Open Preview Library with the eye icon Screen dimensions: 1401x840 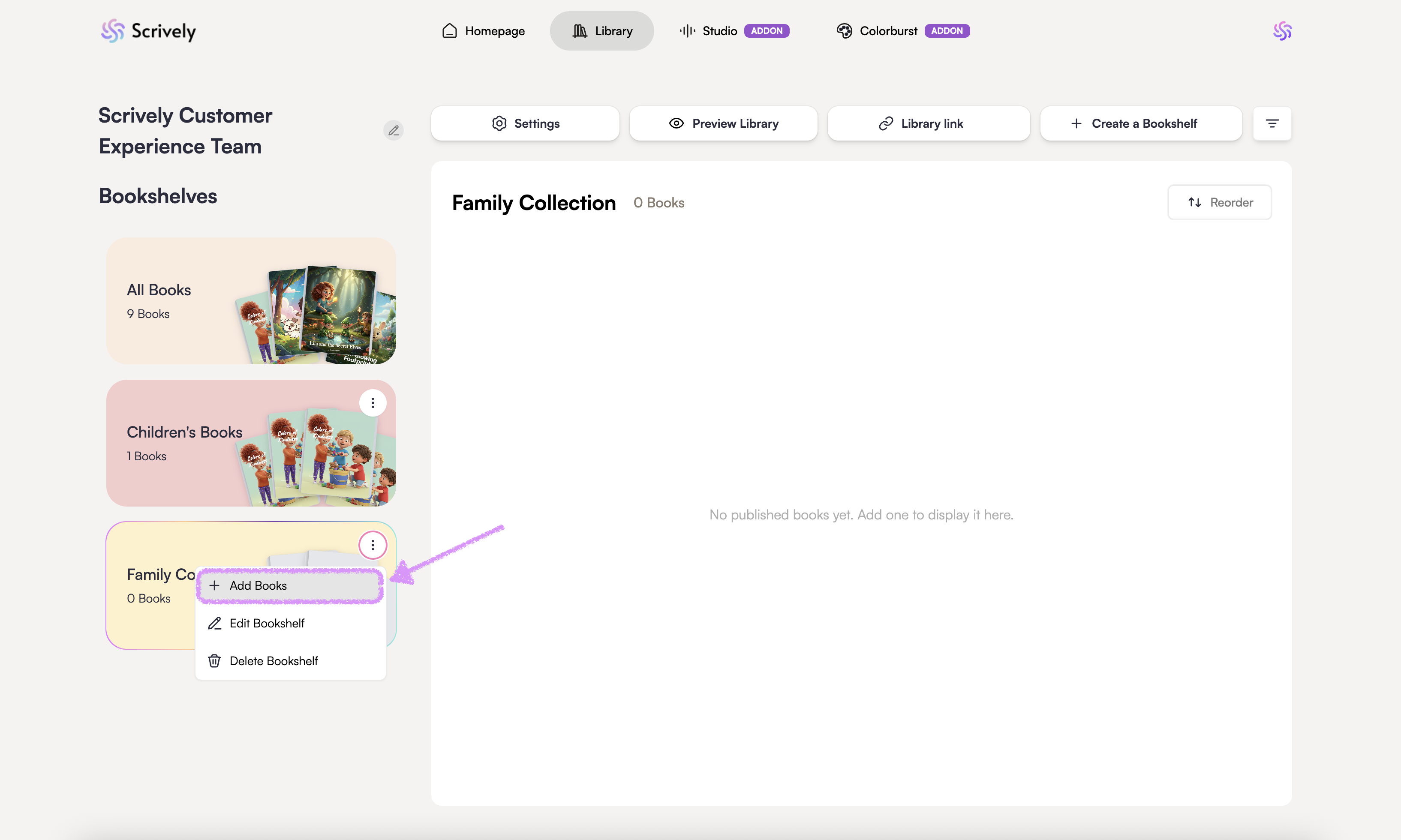click(723, 123)
